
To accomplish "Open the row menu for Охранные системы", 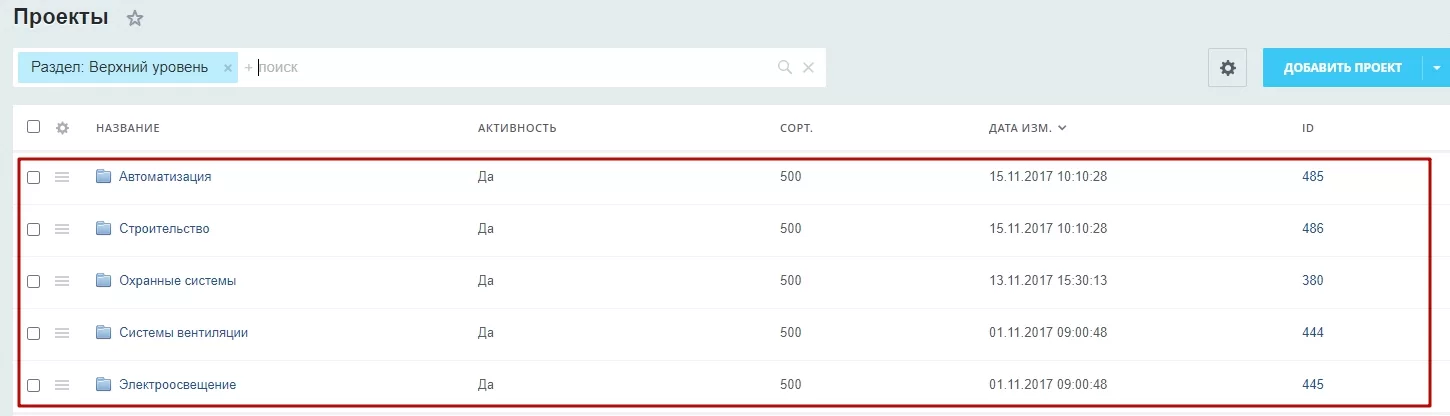I will click(62, 281).
